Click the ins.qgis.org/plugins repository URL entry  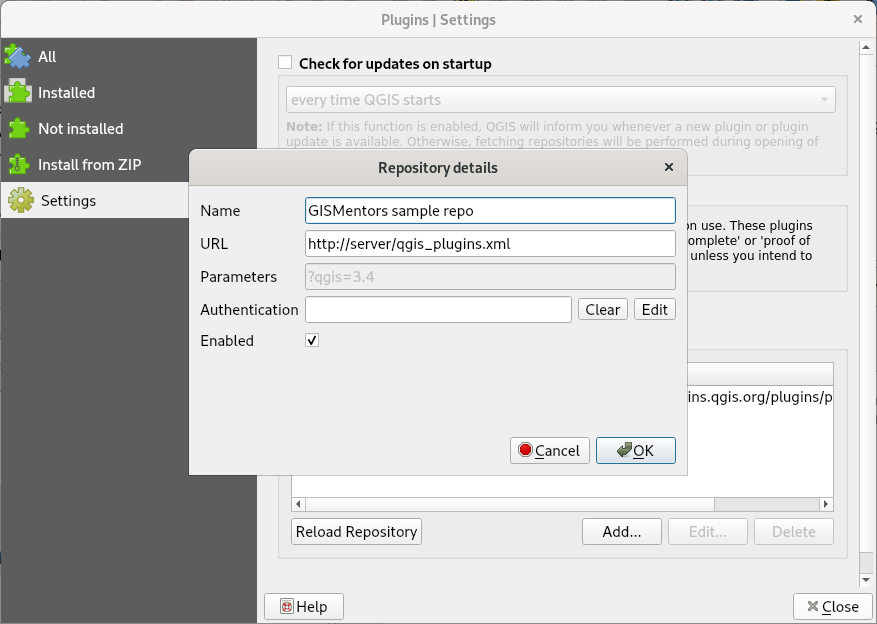click(x=760, y=397)
